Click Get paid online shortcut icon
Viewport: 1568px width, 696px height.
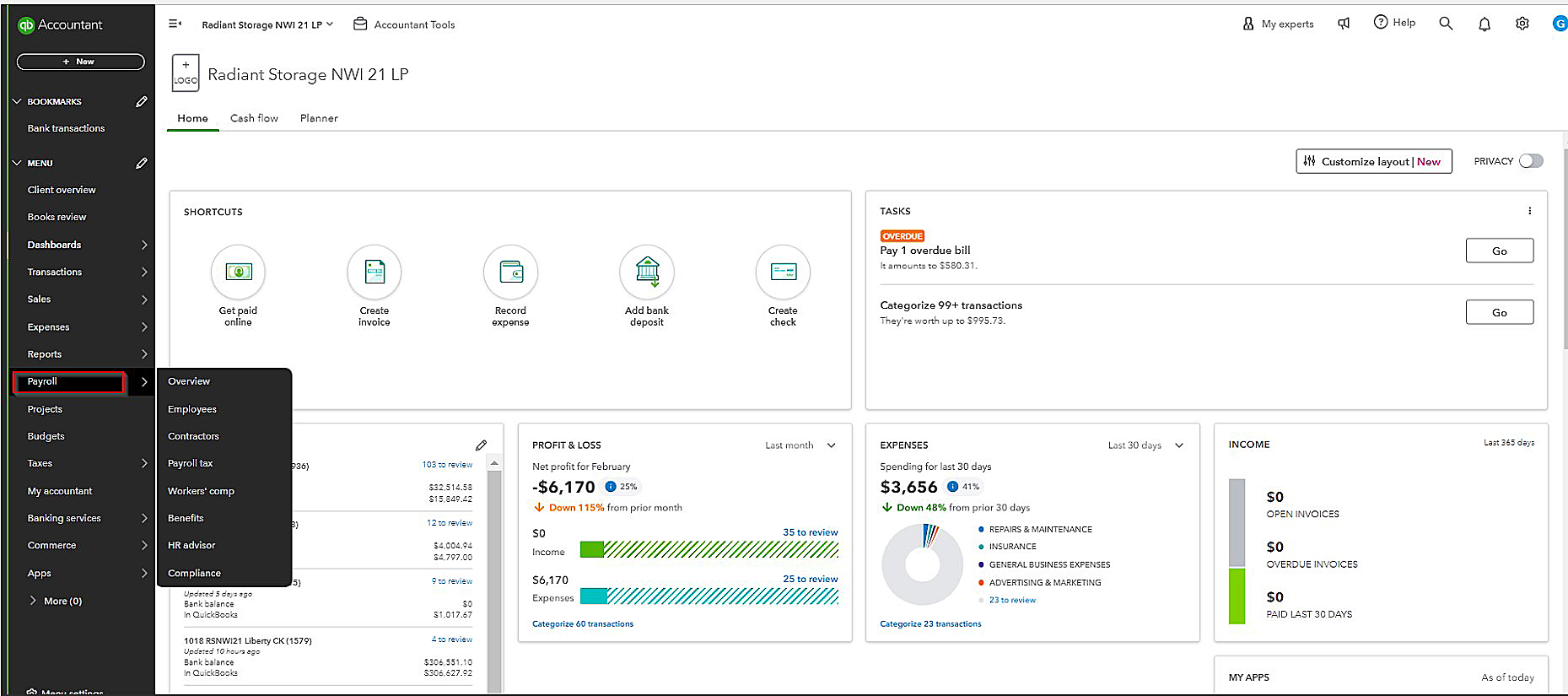(x=238, y=272)
